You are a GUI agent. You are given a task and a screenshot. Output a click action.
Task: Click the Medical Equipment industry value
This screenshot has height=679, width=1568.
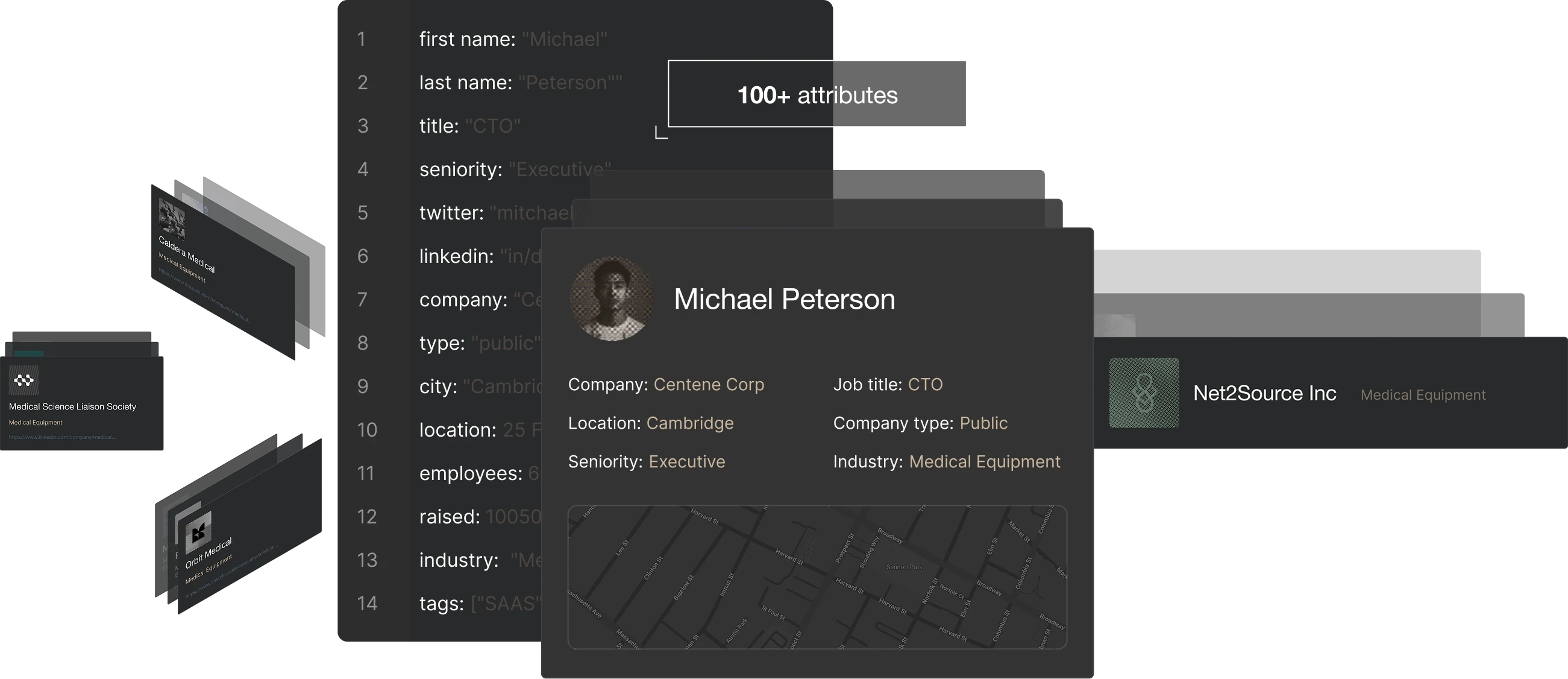pos(984,461)
